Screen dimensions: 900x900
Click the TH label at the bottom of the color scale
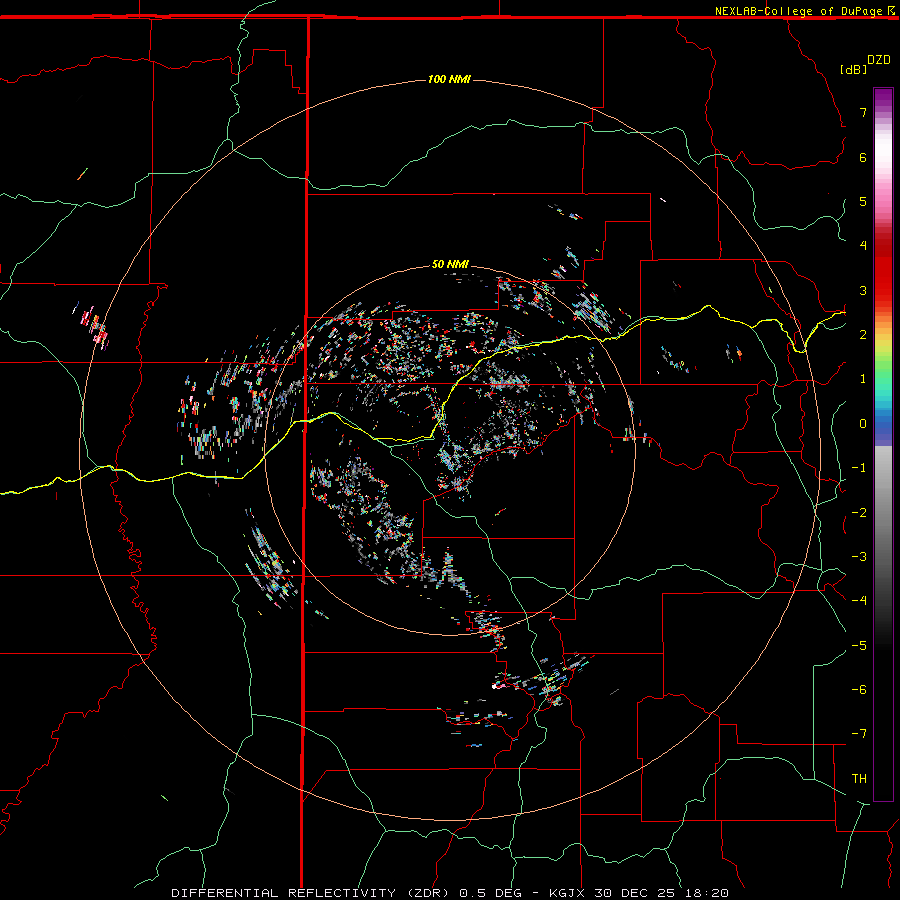(859, 778)
